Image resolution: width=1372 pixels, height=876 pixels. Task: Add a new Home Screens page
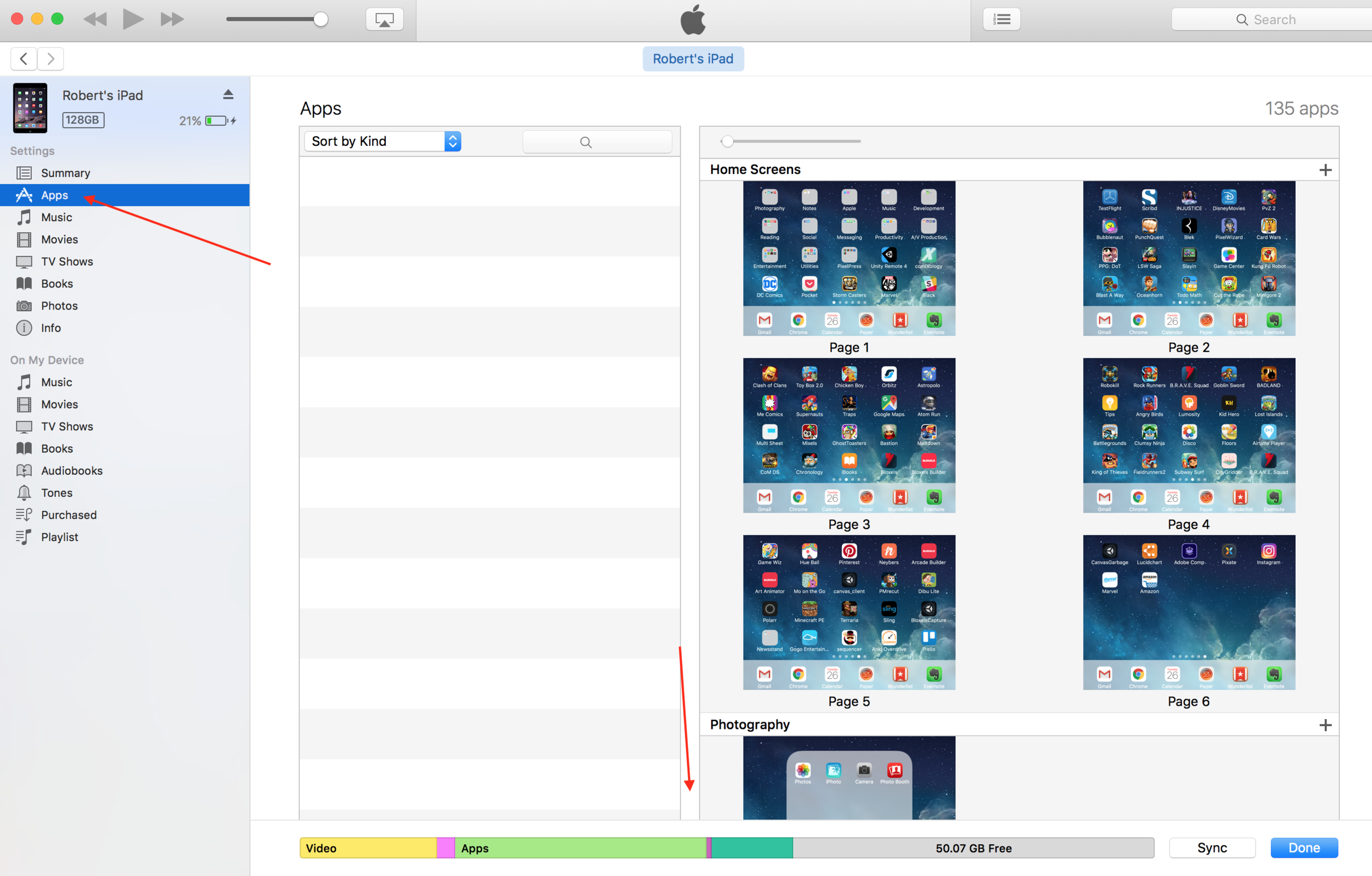1325,170
